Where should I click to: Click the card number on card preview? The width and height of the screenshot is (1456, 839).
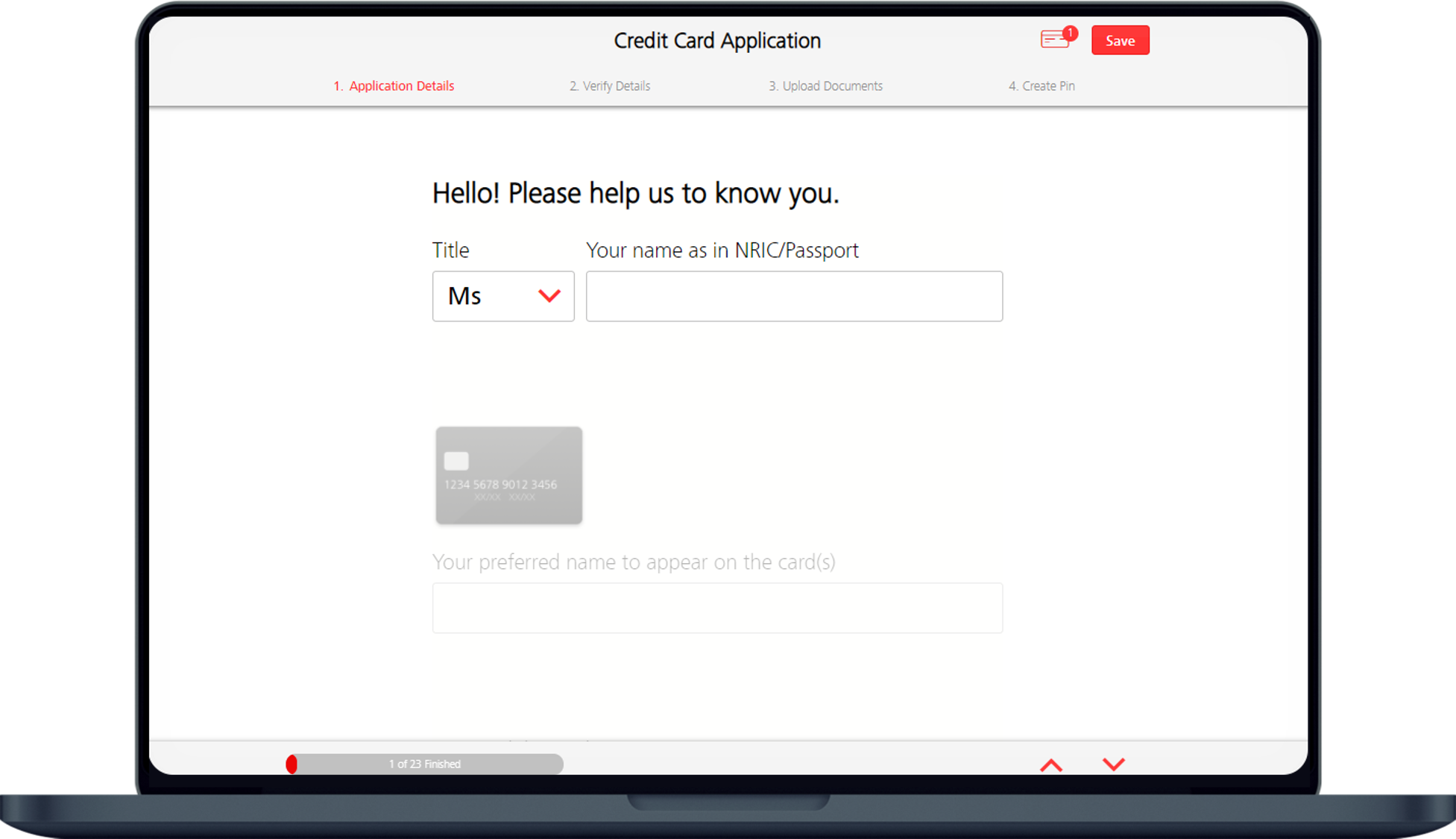(x=500, y=485)
